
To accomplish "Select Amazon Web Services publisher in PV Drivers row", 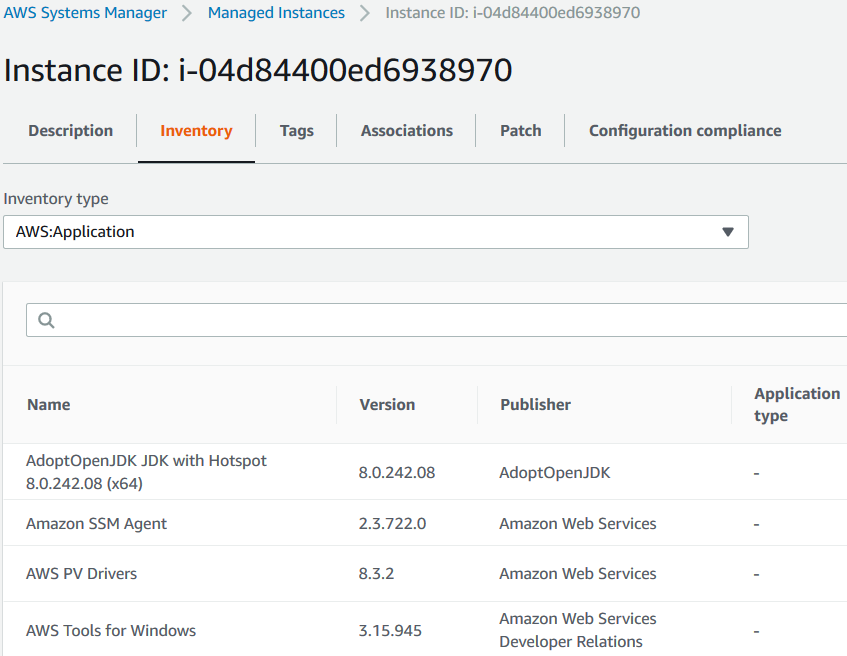I will point(578,573).
